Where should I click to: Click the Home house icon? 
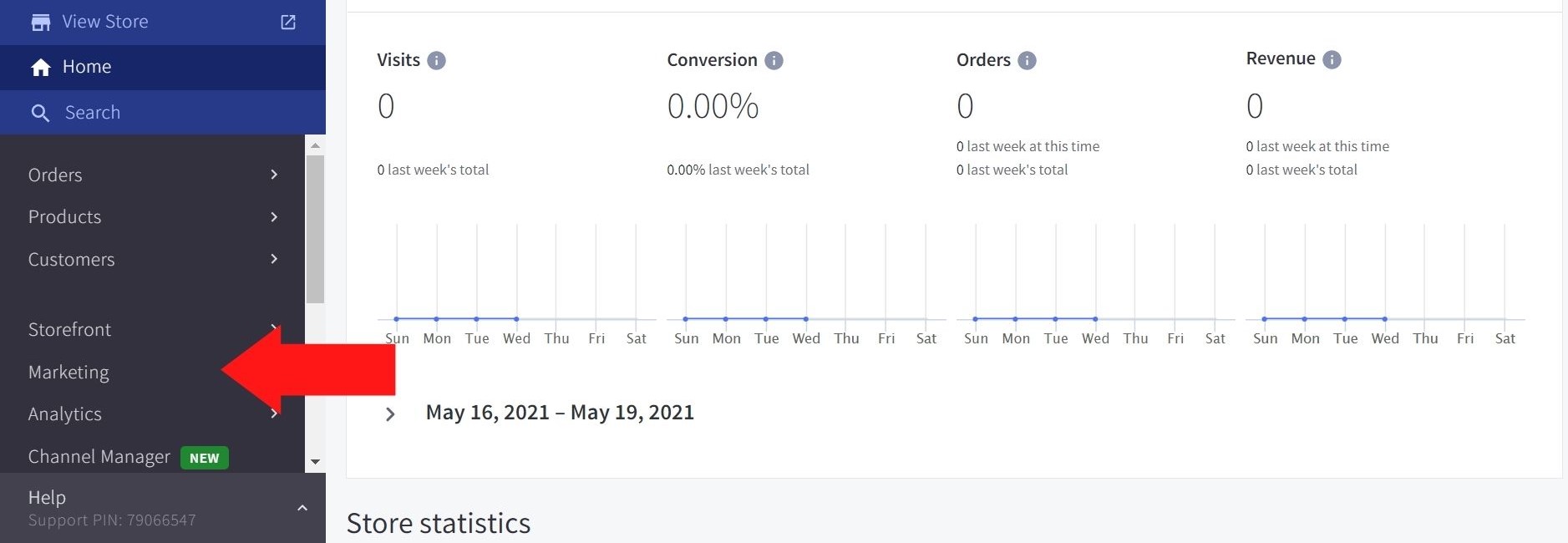coord(41,68)
